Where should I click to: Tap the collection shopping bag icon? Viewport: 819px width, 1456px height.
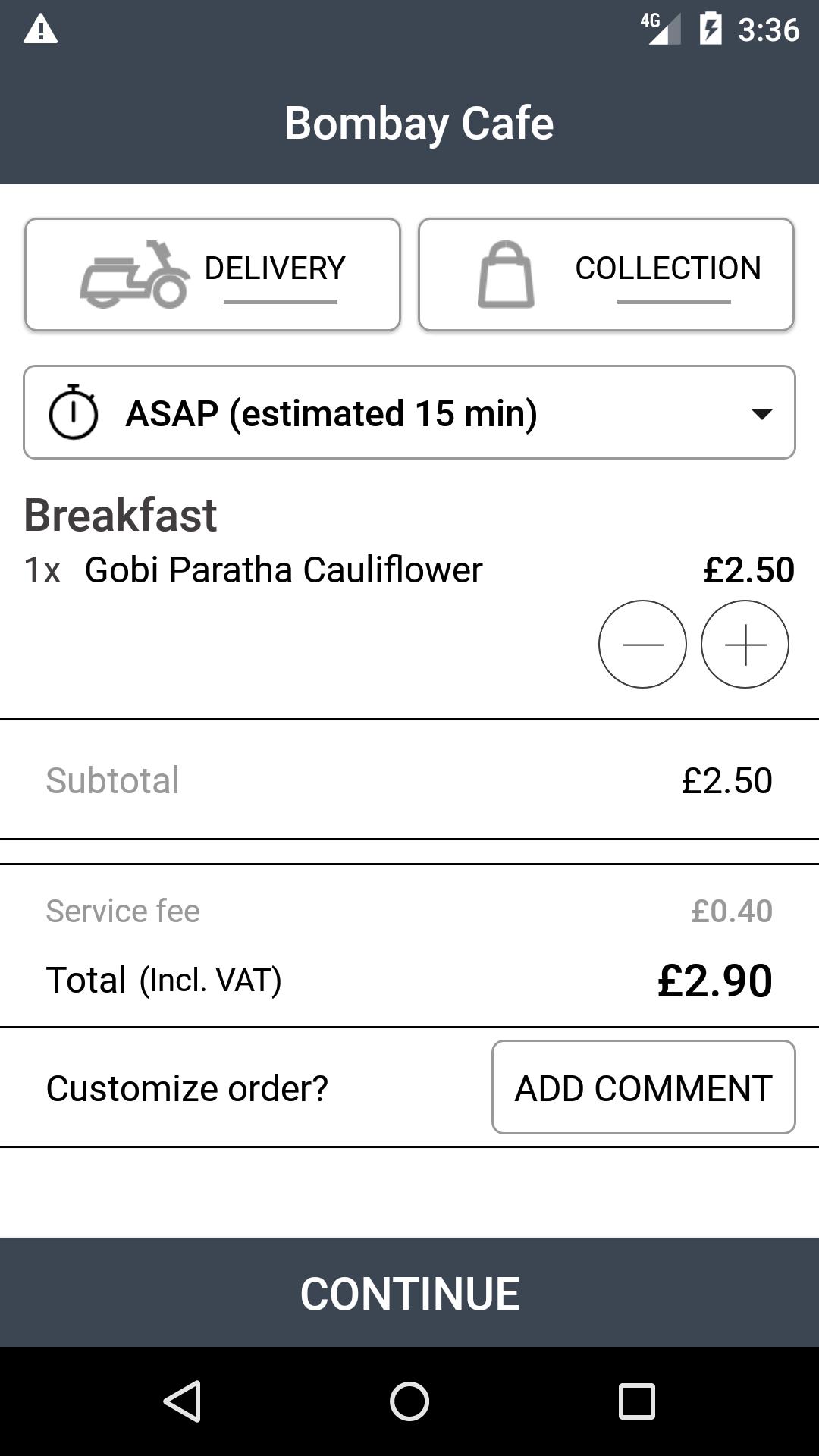[506, 275]
